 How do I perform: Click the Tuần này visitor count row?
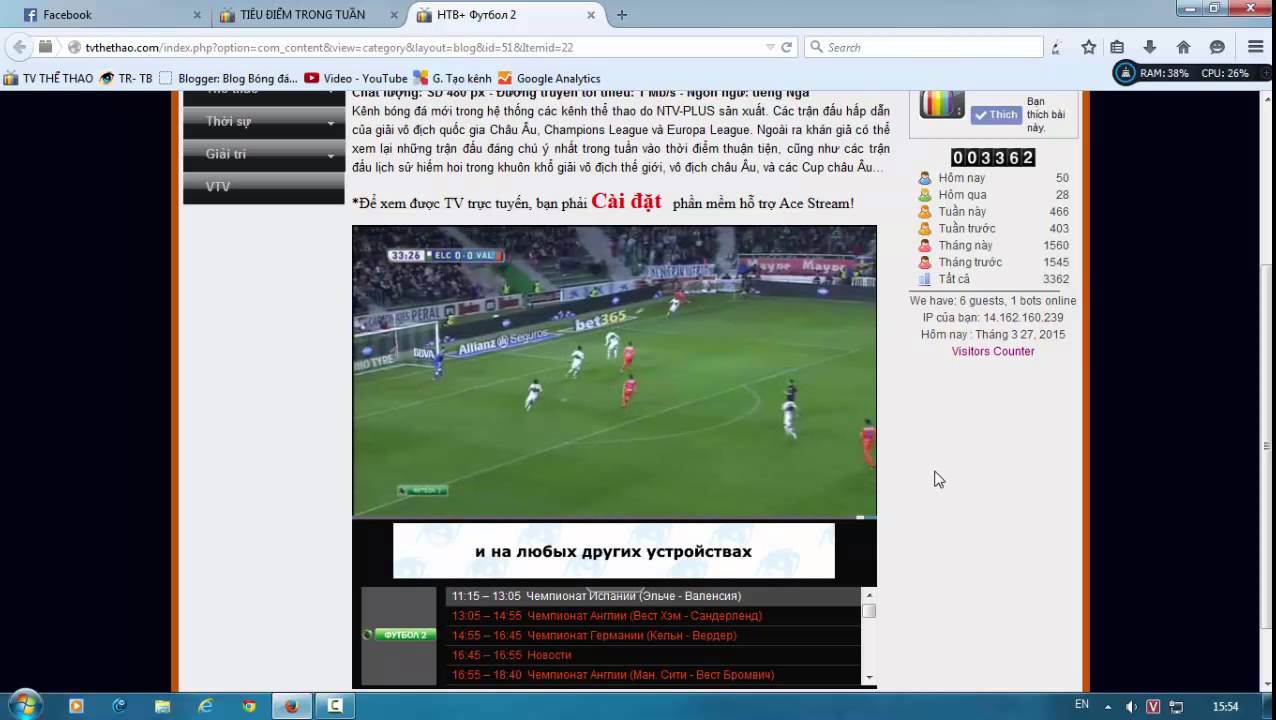(994, 212)
